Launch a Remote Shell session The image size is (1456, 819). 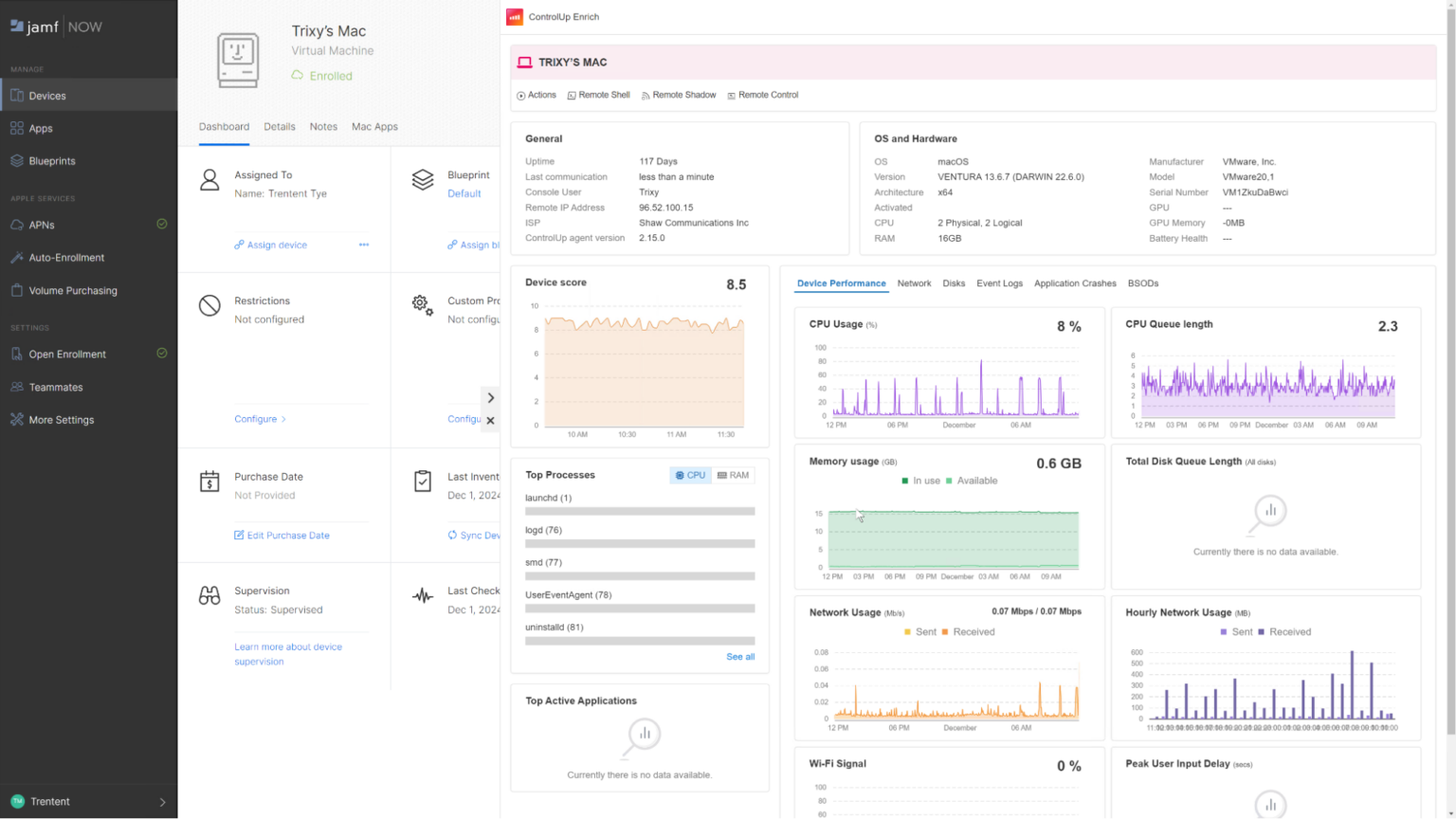(598, 95)
